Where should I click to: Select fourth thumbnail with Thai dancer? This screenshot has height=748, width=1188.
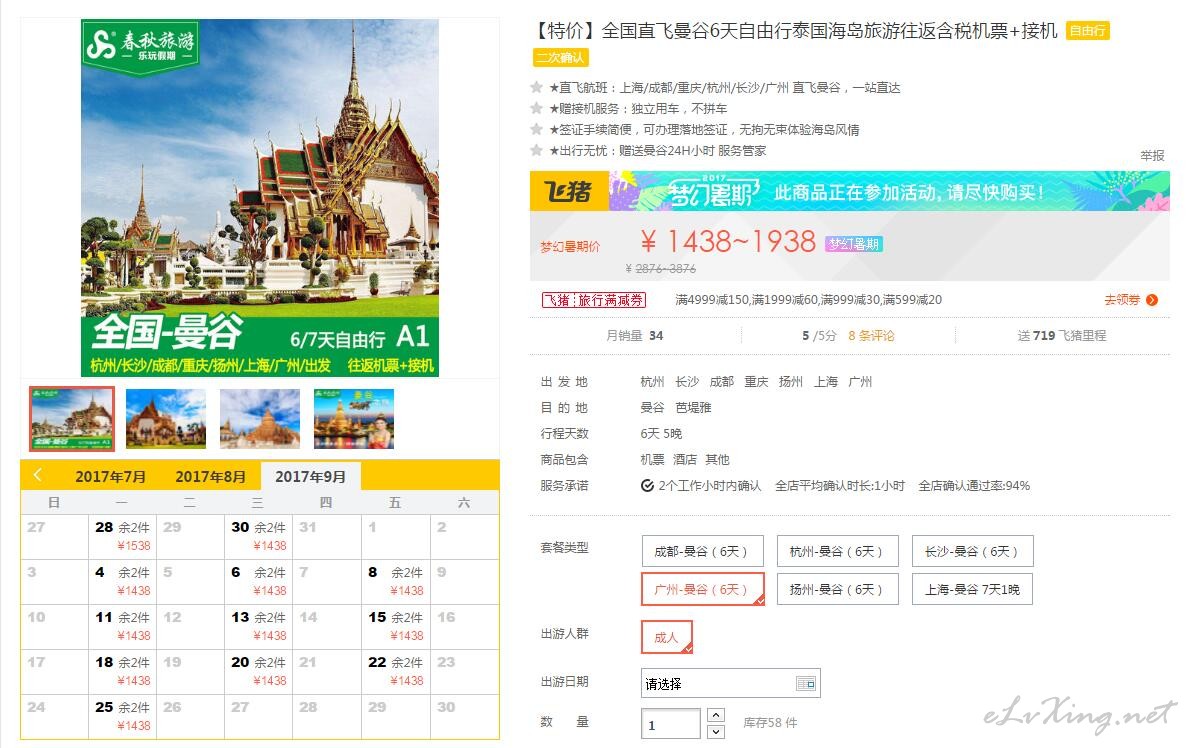[x=354, y=419]
